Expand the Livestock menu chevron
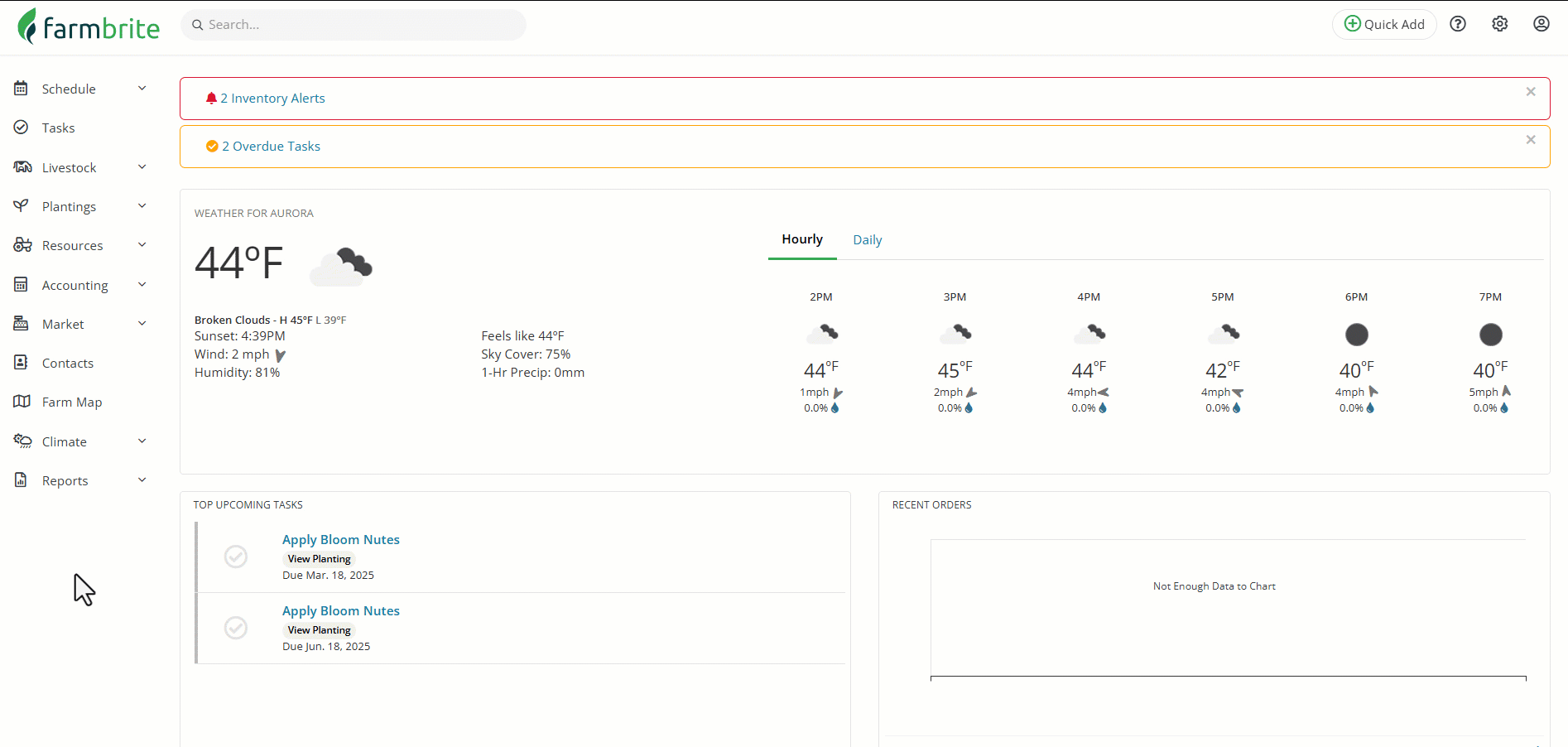The width and height of the screenshot is (1568, 747). 142,166
